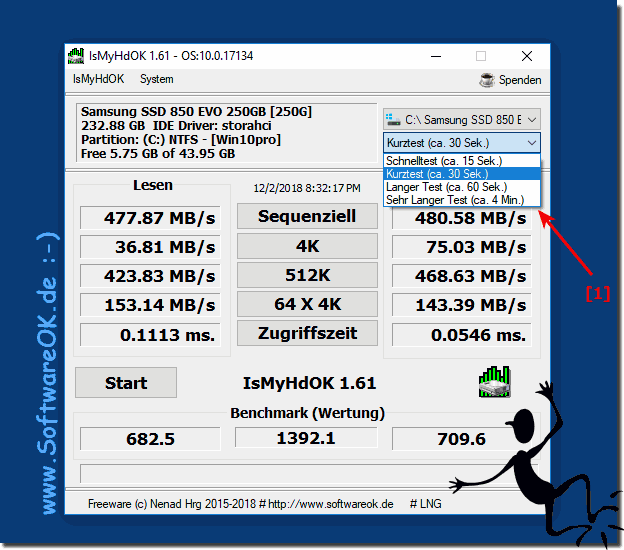Minimize the IsMyHdOK window
The width and height of the screenshot is (624, 550).
436,56
